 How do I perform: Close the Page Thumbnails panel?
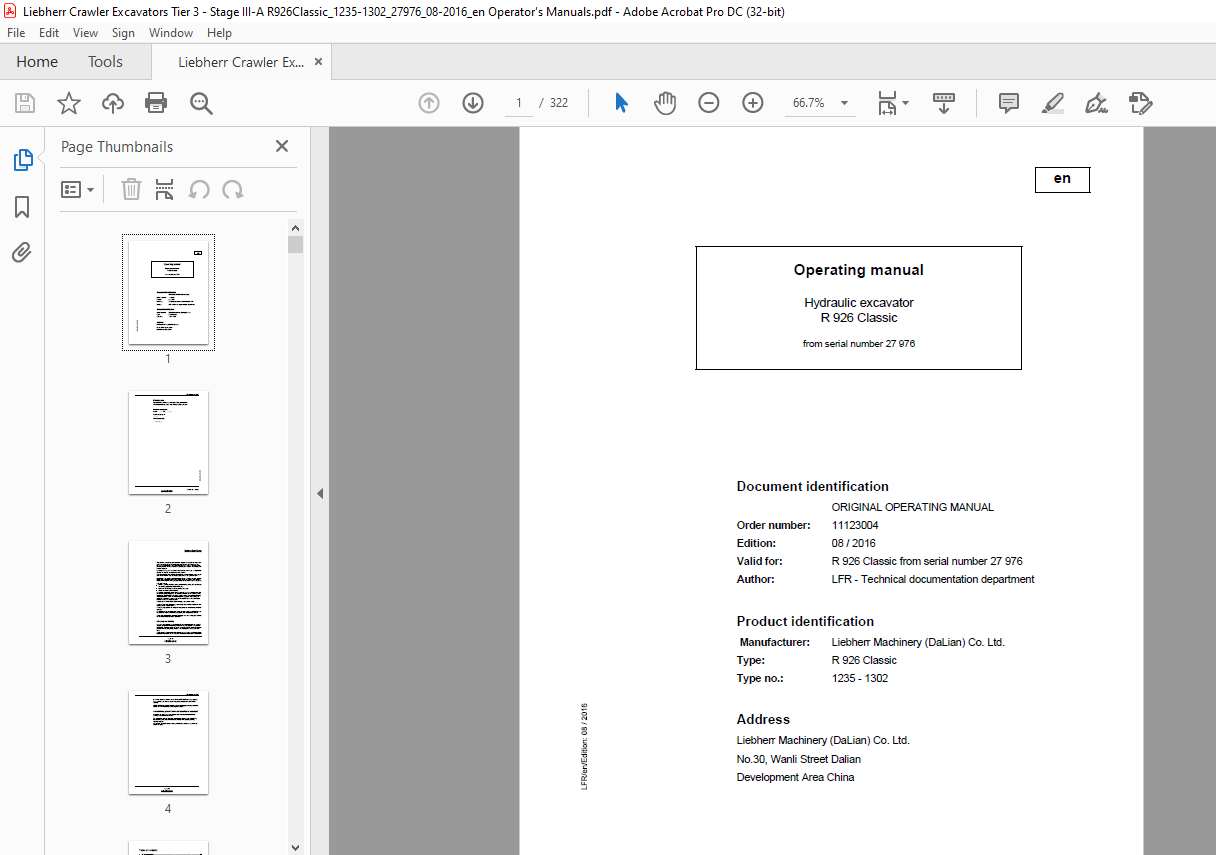click(282, 146)
